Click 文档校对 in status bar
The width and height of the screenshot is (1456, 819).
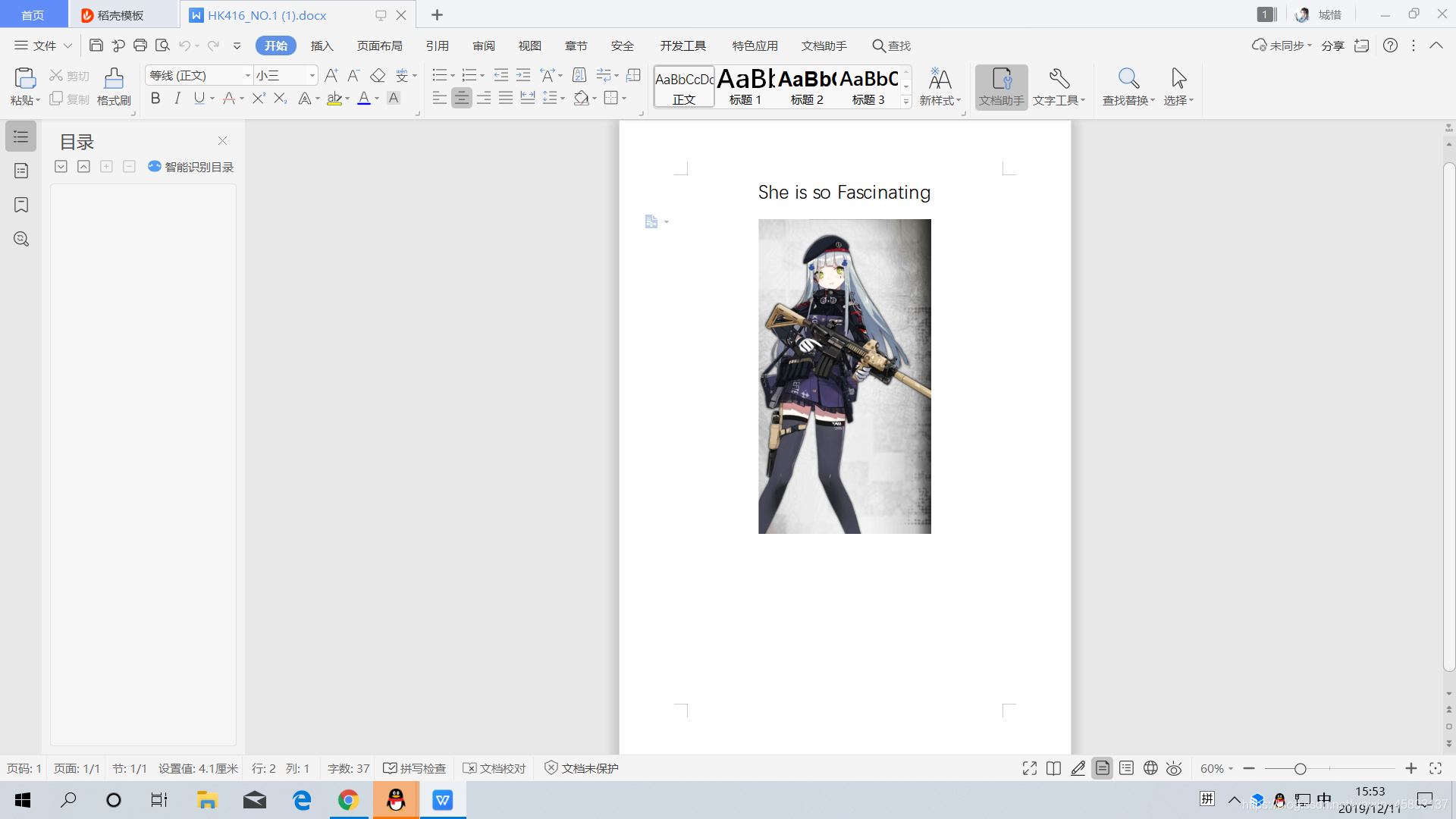pos(494,769)
